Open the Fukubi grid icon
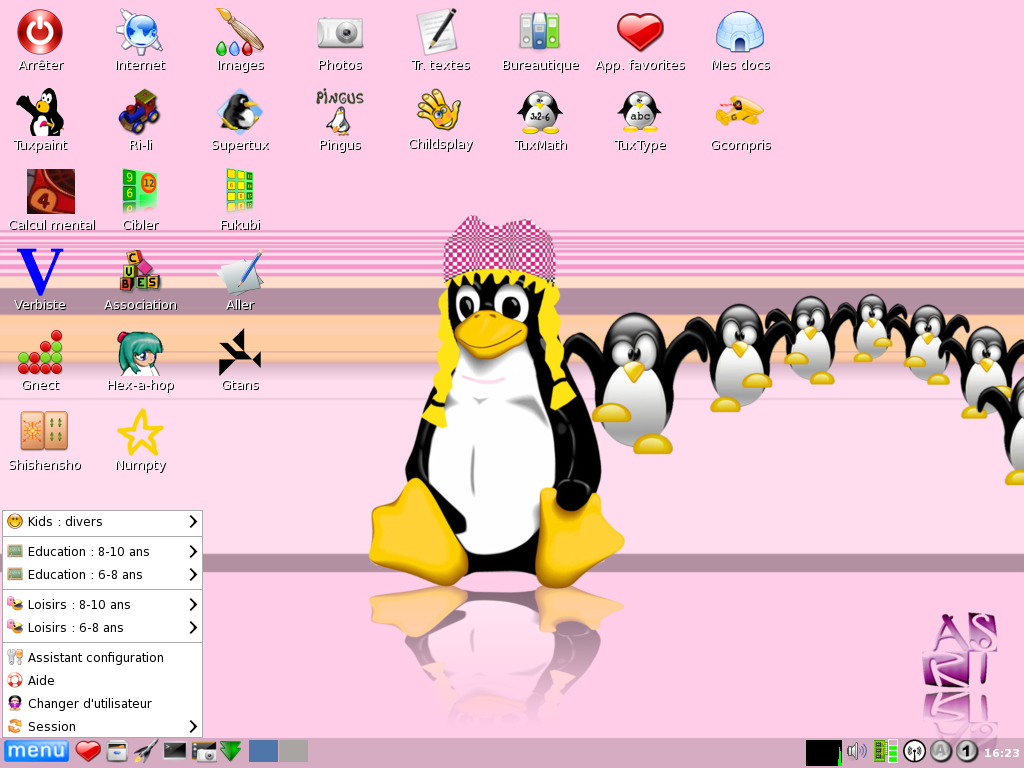This screenshot has height=768, width=1024. coord(240,191)
